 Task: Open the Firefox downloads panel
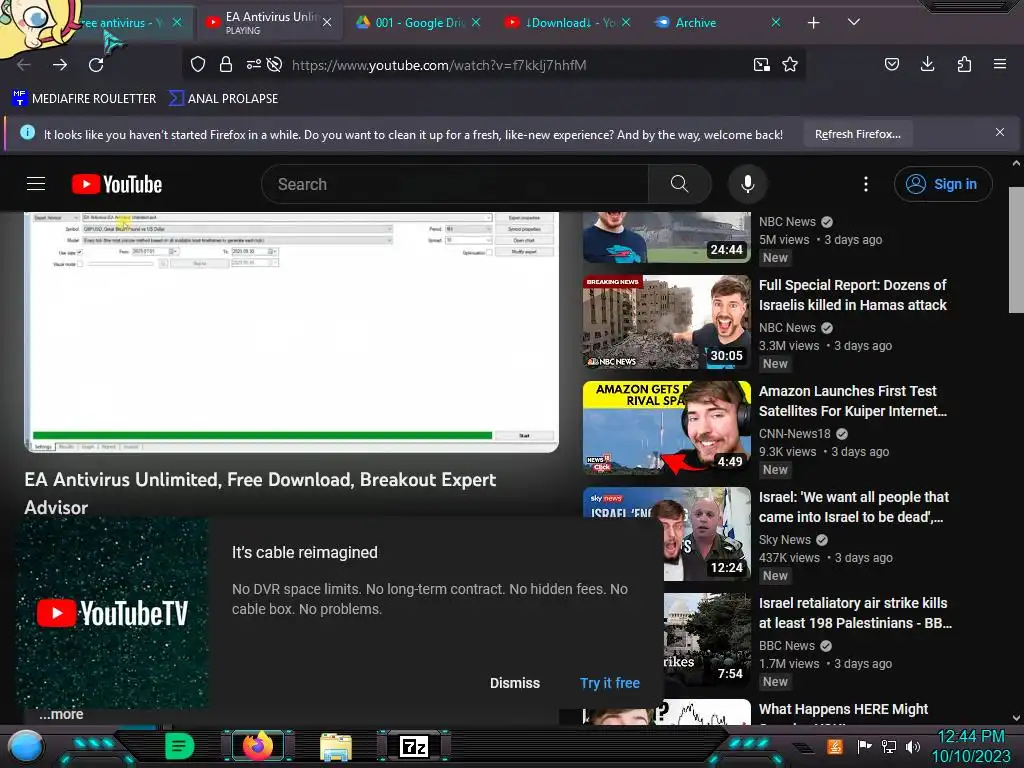click(x=927, y=64)
